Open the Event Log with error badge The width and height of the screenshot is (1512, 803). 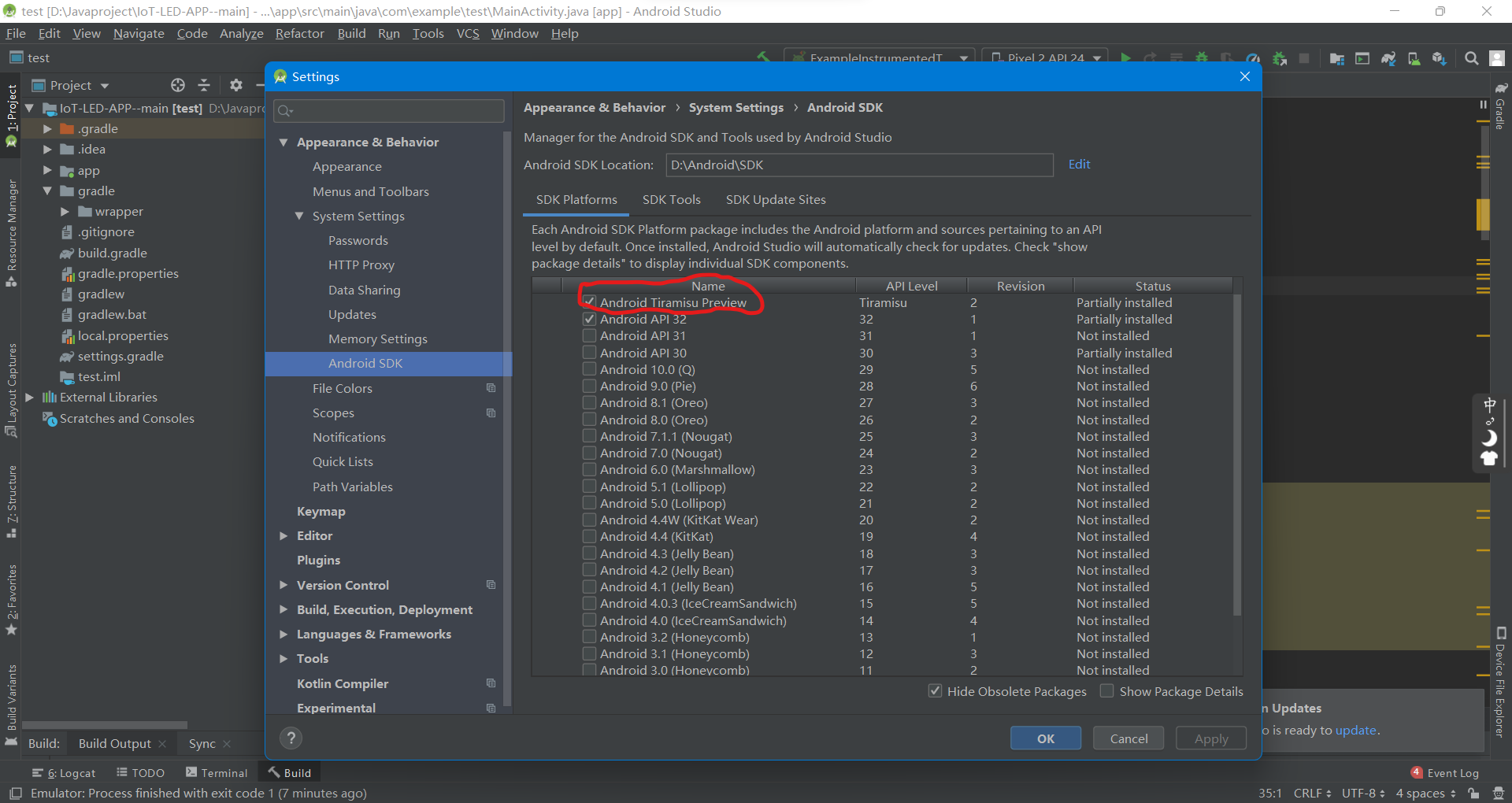[1445, 773]
